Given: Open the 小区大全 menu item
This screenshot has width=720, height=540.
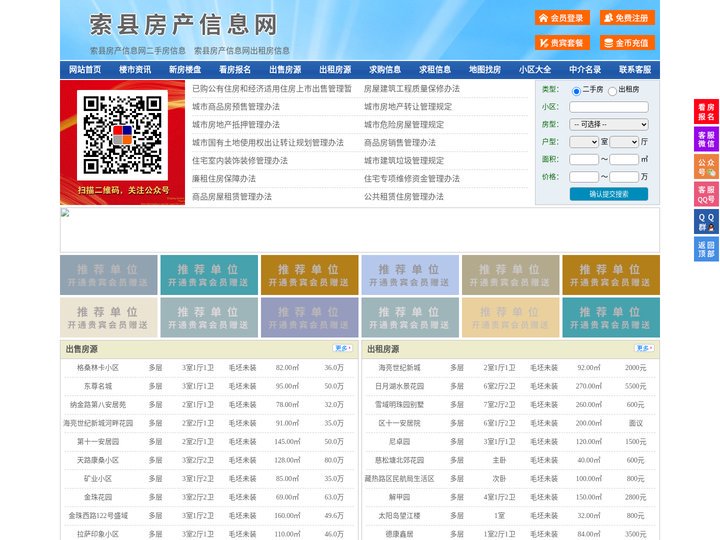Looking at the screenshot, I should point(535,70).
